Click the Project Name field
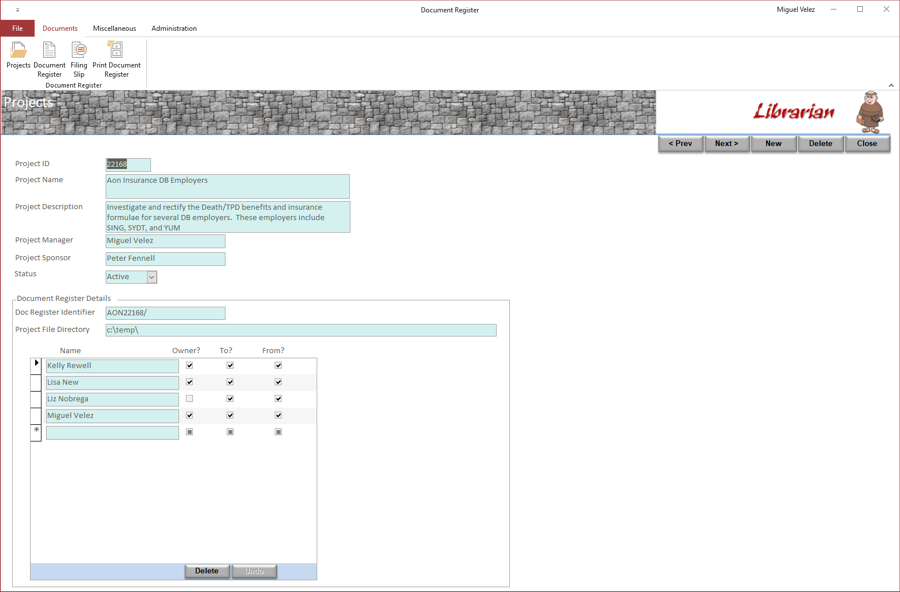Viewport: 900px width, 592px height. (x=227, y=186)
